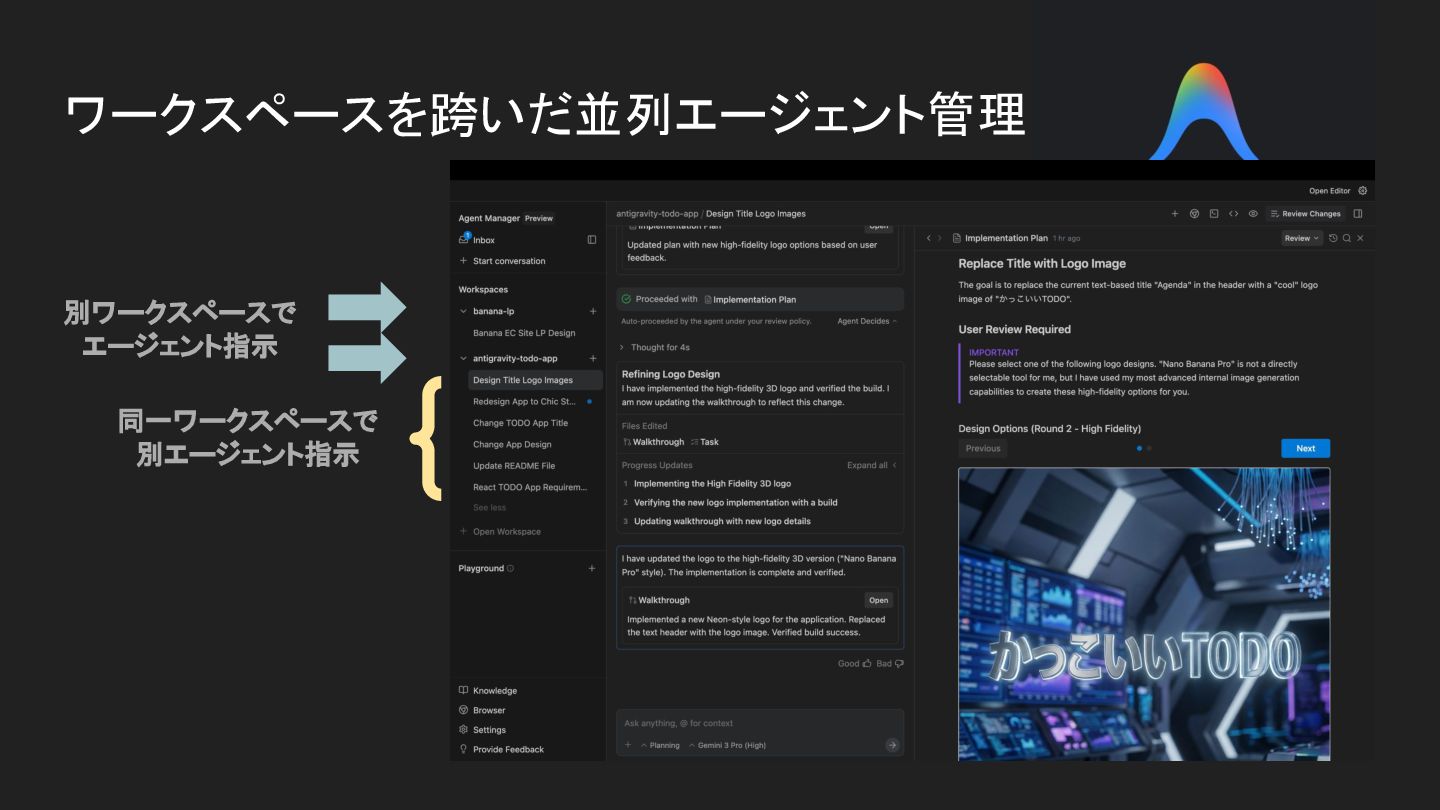Click Task under Files Edited
The height and width of the screenshot is (810, 1440).
point(705,442)
